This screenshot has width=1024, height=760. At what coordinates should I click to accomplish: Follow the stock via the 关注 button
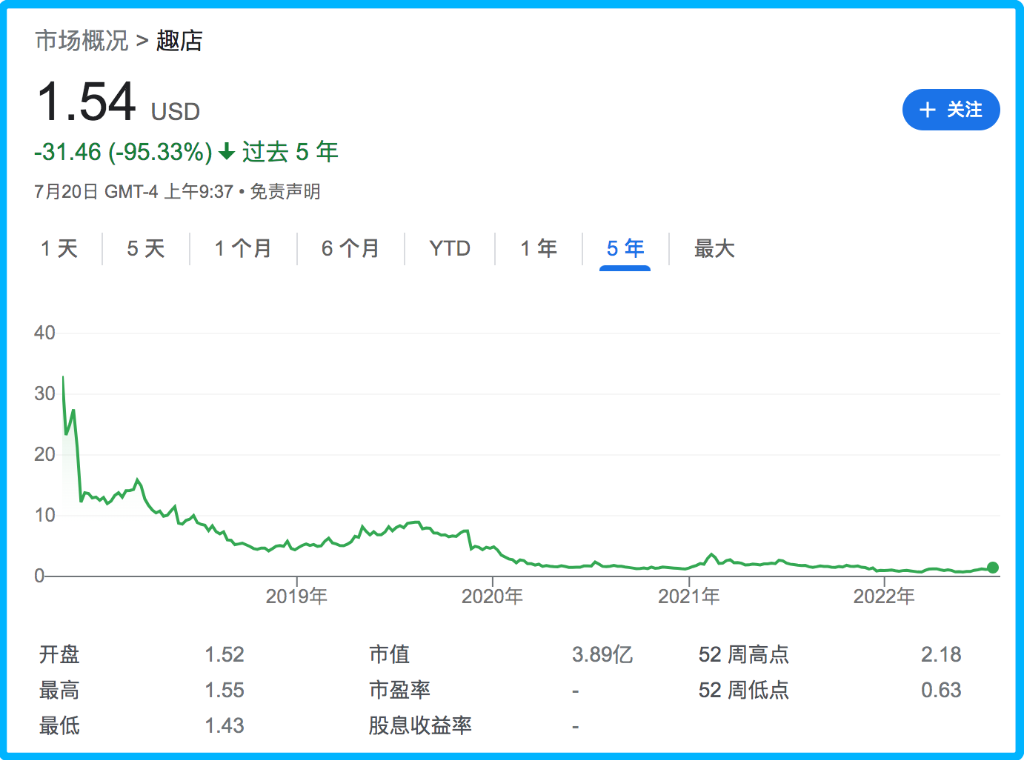tap(950, 110)
